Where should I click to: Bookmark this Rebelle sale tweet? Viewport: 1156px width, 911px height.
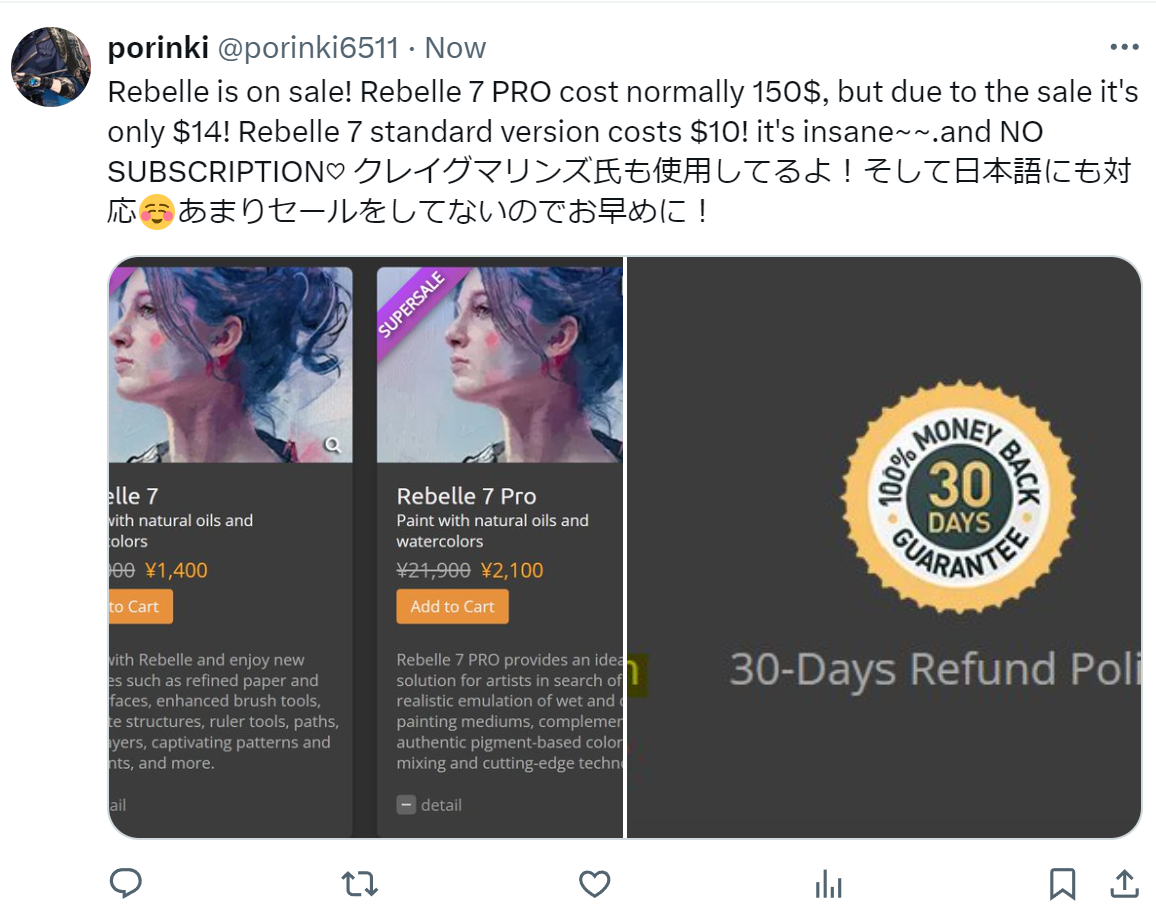(1062, 884)
